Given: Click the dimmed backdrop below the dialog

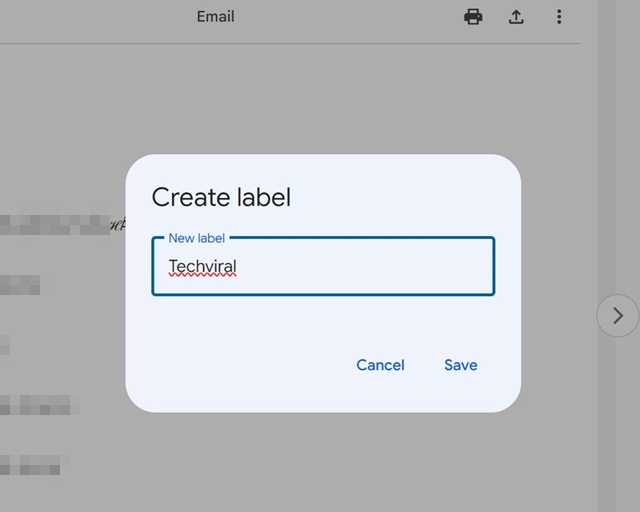Looking at the screenshot, I should click(322, 460).
